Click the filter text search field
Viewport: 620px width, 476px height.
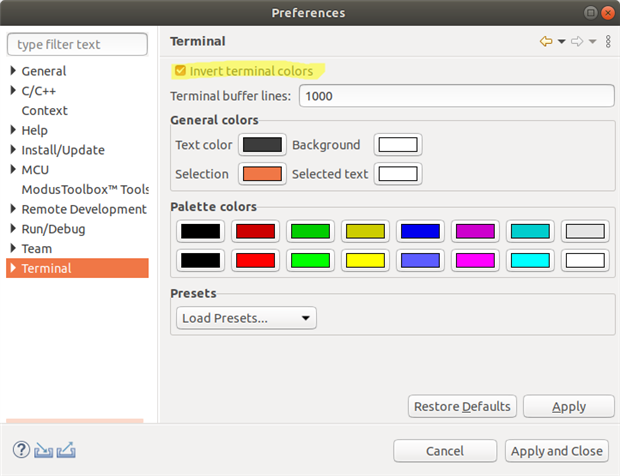pyautogui.click(x=77, y=44)
